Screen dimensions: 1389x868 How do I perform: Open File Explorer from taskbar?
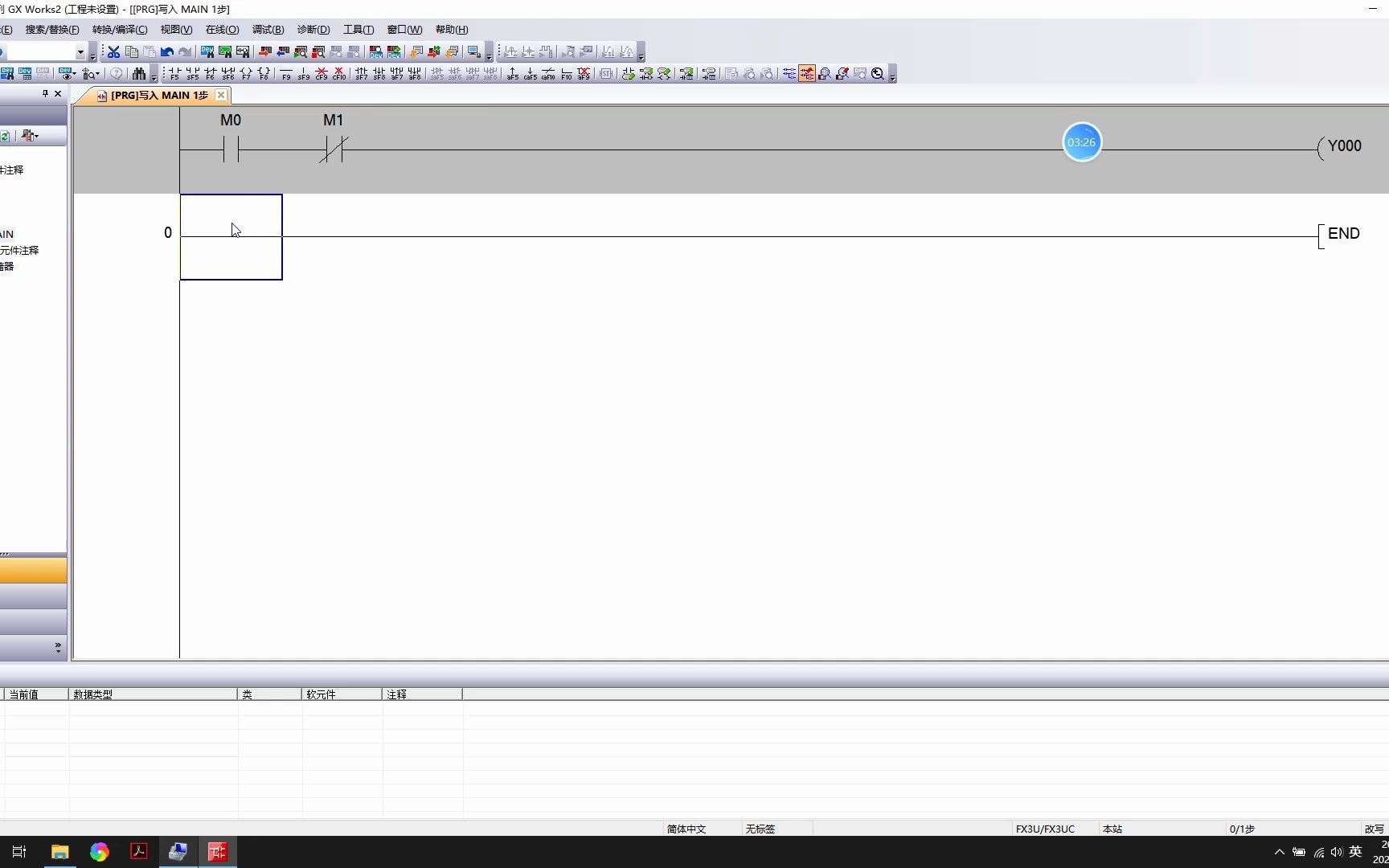(x=59, y=852)
